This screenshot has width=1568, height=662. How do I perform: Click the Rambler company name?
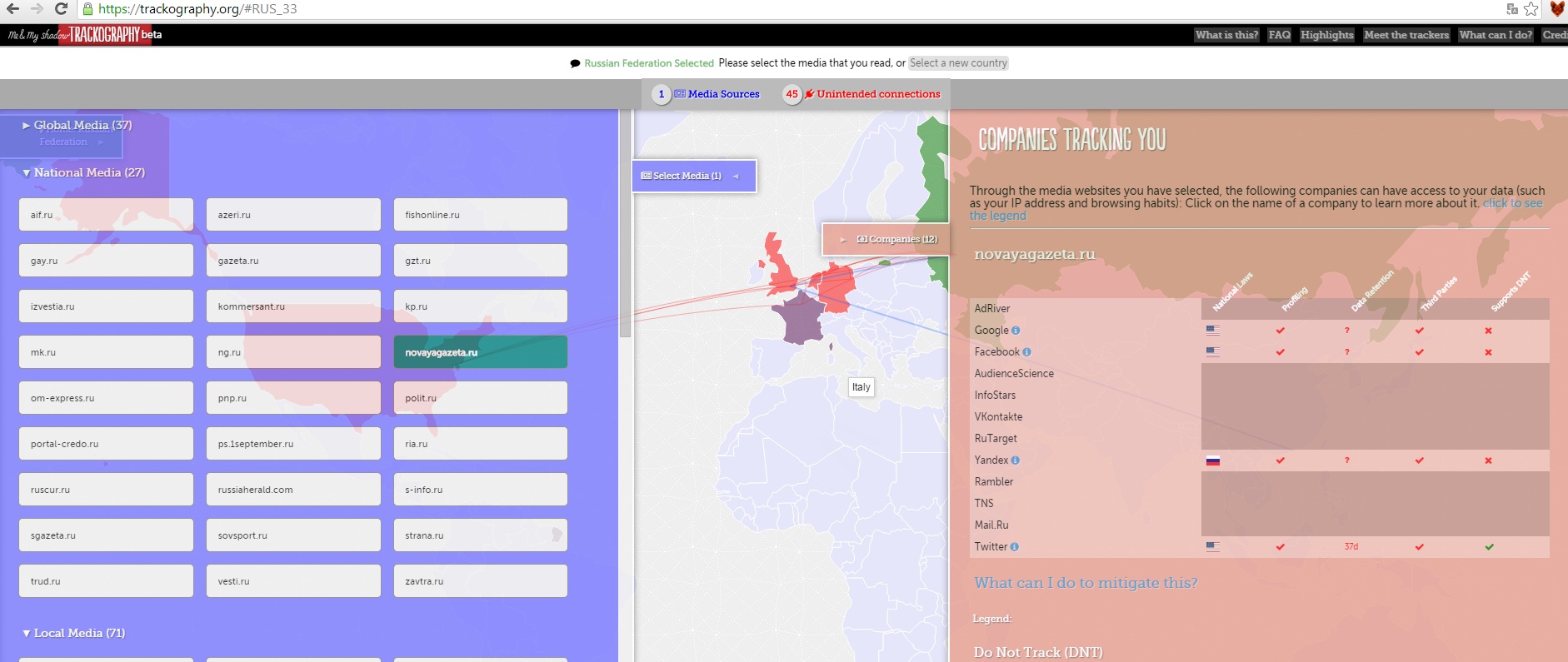pyautogui.click(x=994, y=482)
